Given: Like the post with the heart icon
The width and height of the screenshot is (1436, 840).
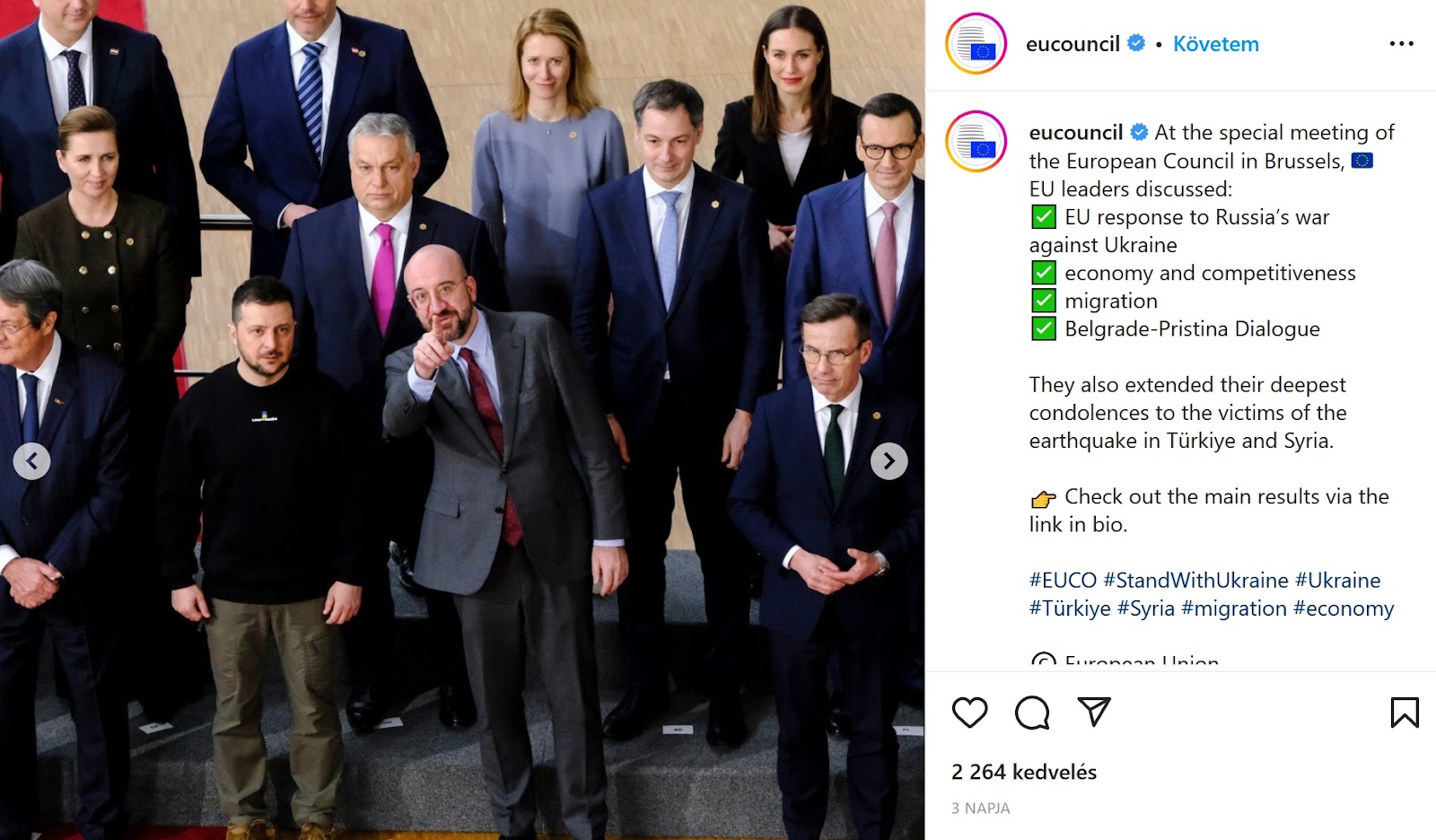Looking at the screenshot, I should click(x=969, y=713).
